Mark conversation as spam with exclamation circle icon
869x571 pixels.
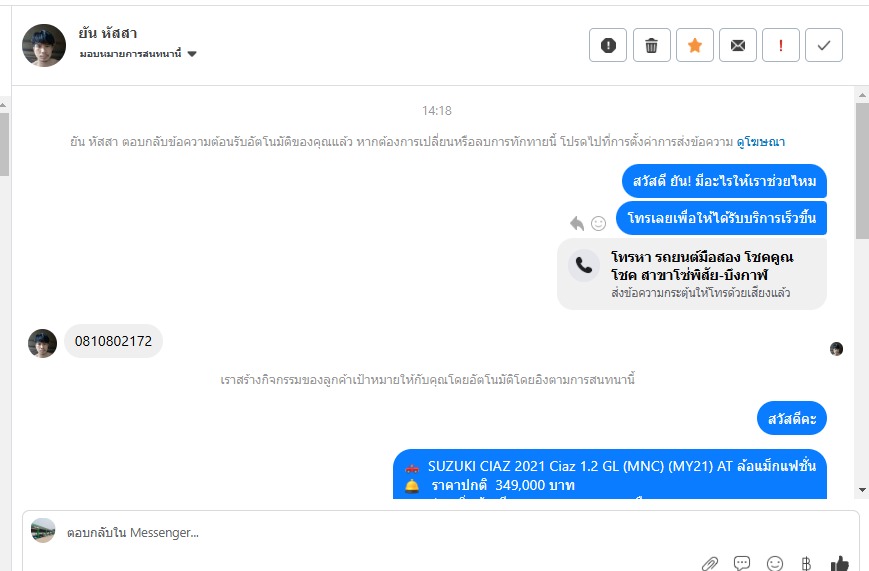[608, 45]
